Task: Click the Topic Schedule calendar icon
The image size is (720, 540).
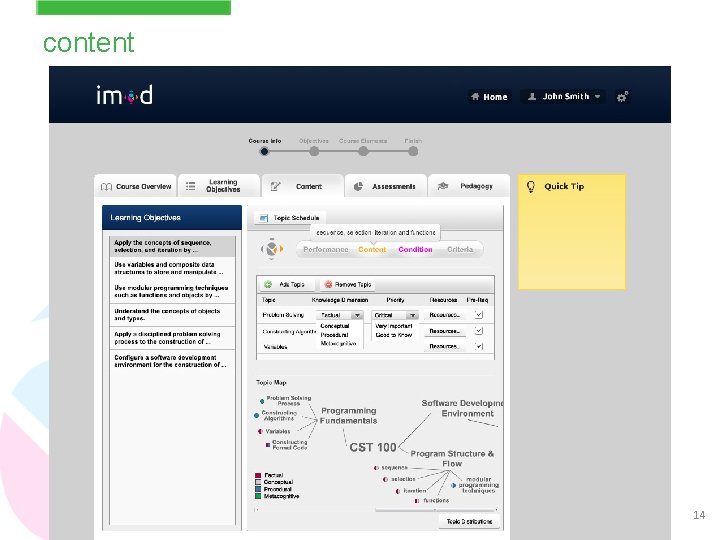Action: pos(264,218)
